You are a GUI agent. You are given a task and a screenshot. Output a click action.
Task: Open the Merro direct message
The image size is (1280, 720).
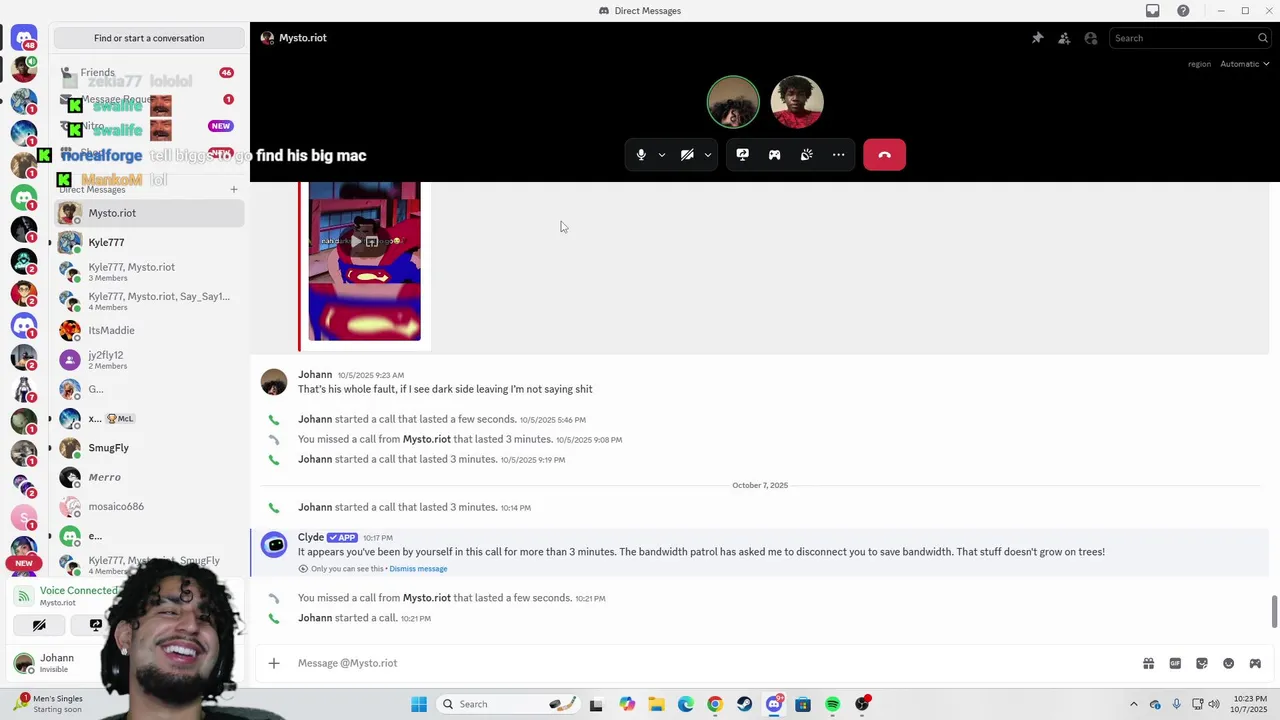tap(149, 477)
